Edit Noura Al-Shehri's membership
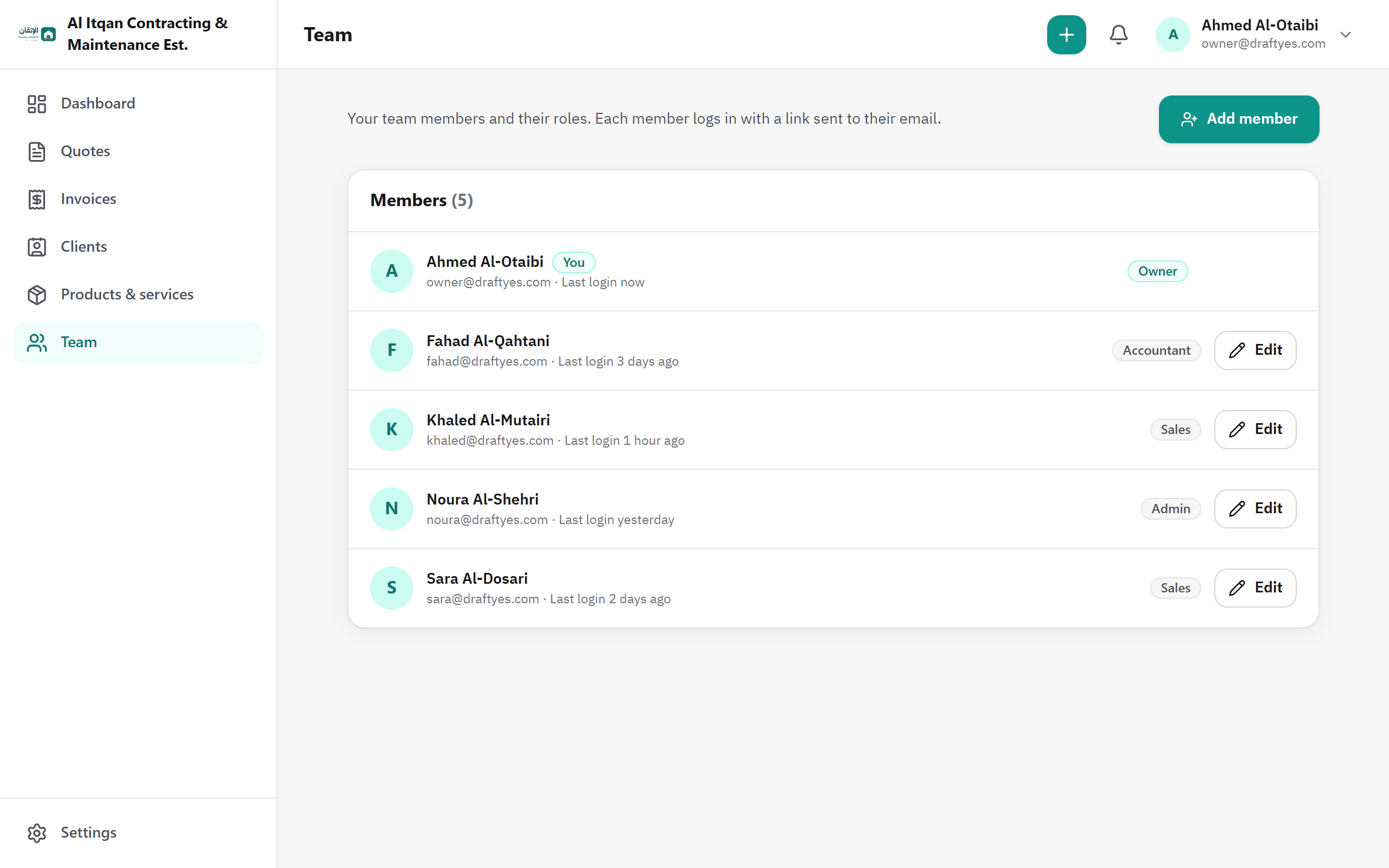 click(x=1254, y=509)
